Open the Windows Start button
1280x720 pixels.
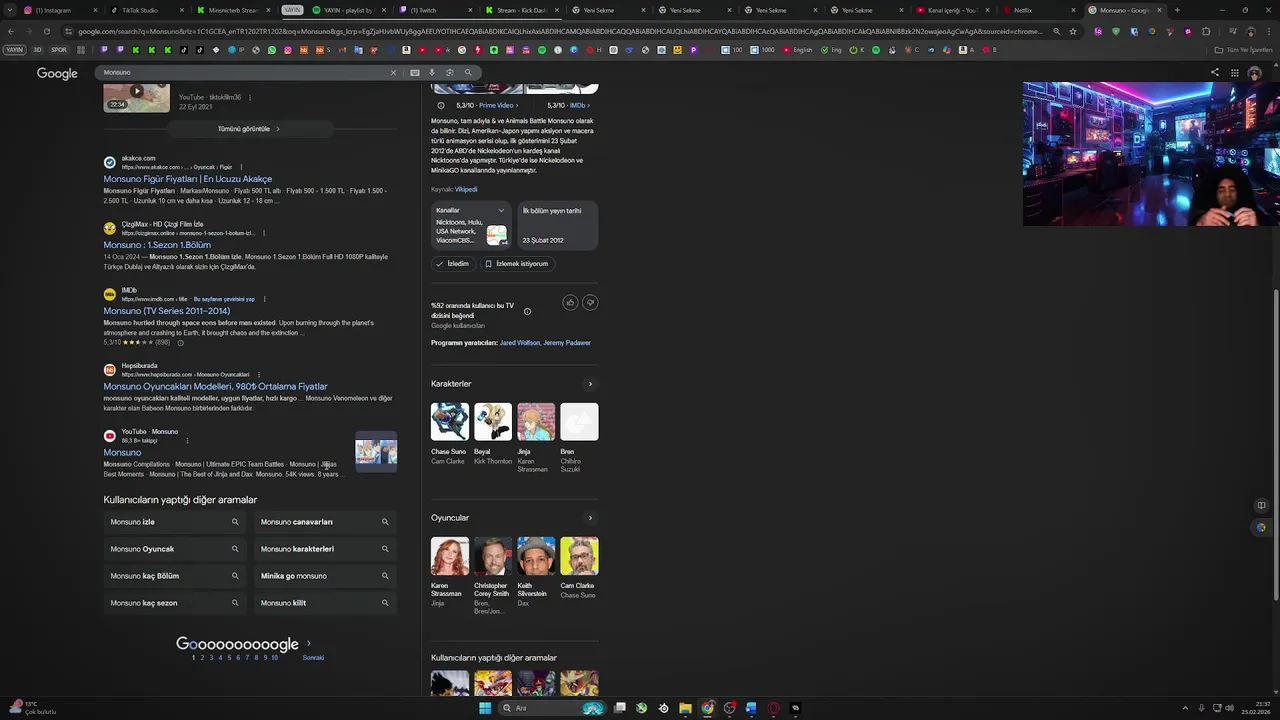coord(485,708)
